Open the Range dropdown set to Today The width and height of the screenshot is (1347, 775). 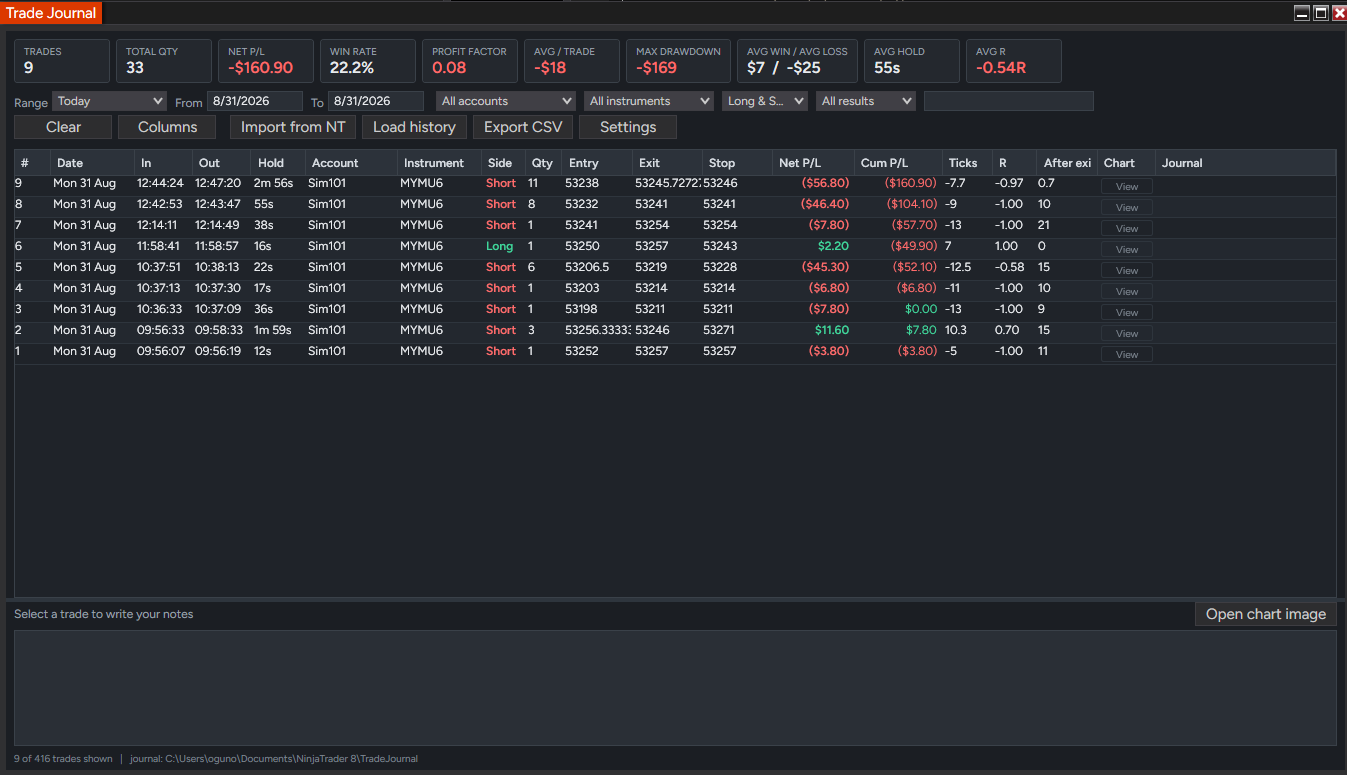tap(109, 101)
